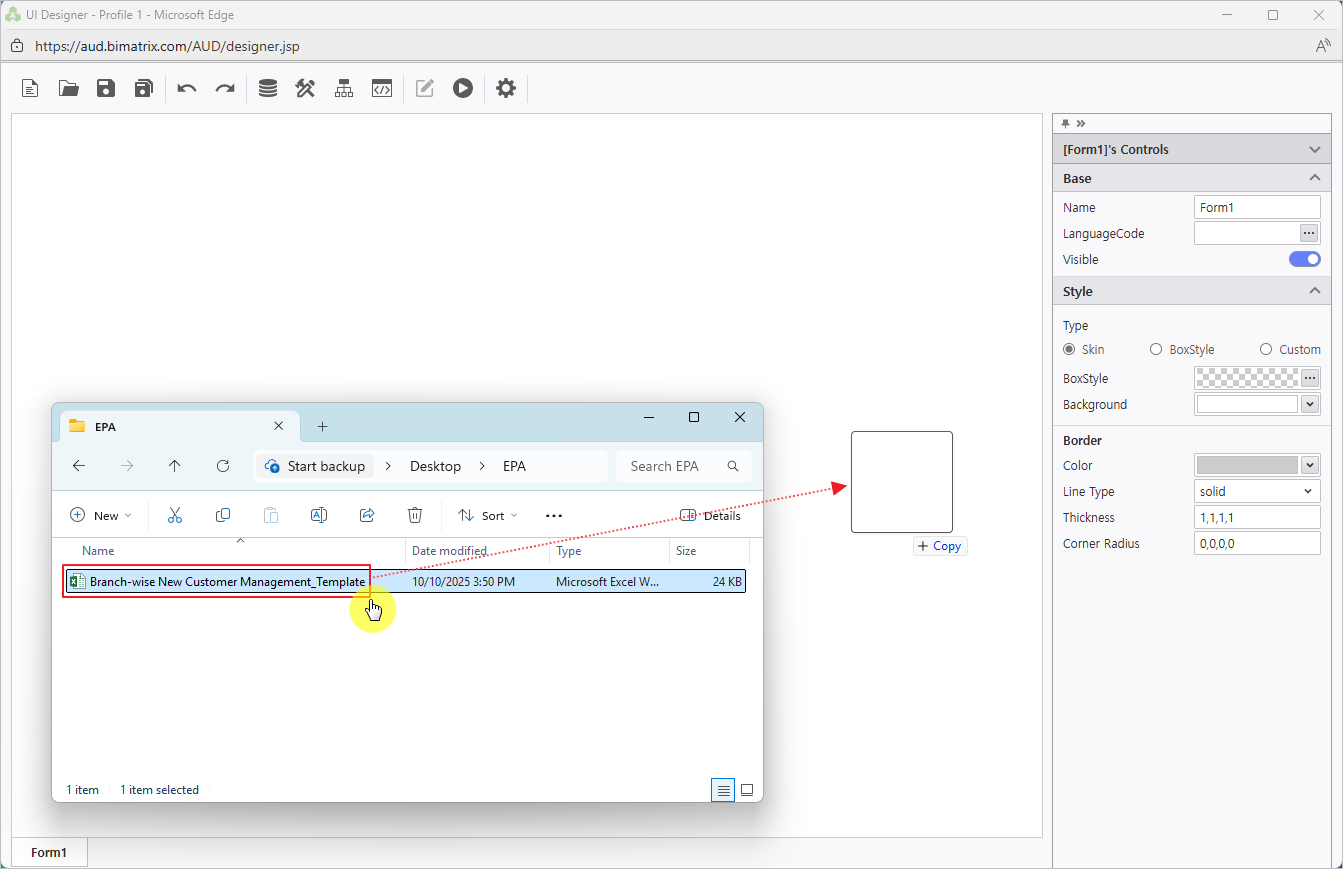
Task: Undo the last designer action
Action: [186, 88]
